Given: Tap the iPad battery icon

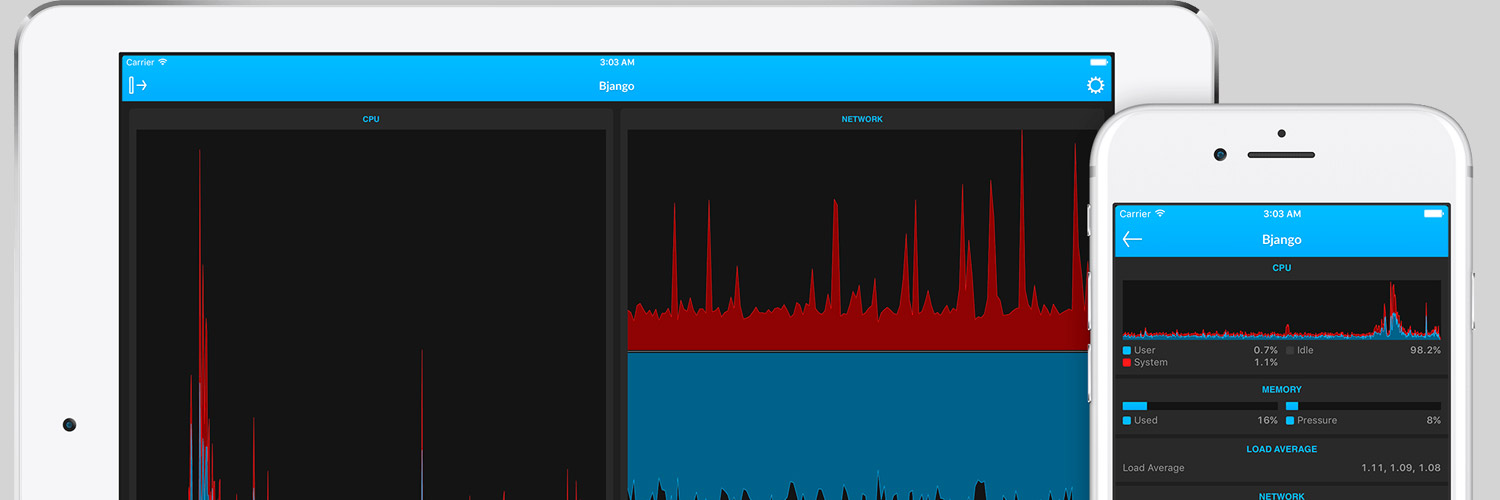Looking at the screenshot, I should [x=1098, y=62].
